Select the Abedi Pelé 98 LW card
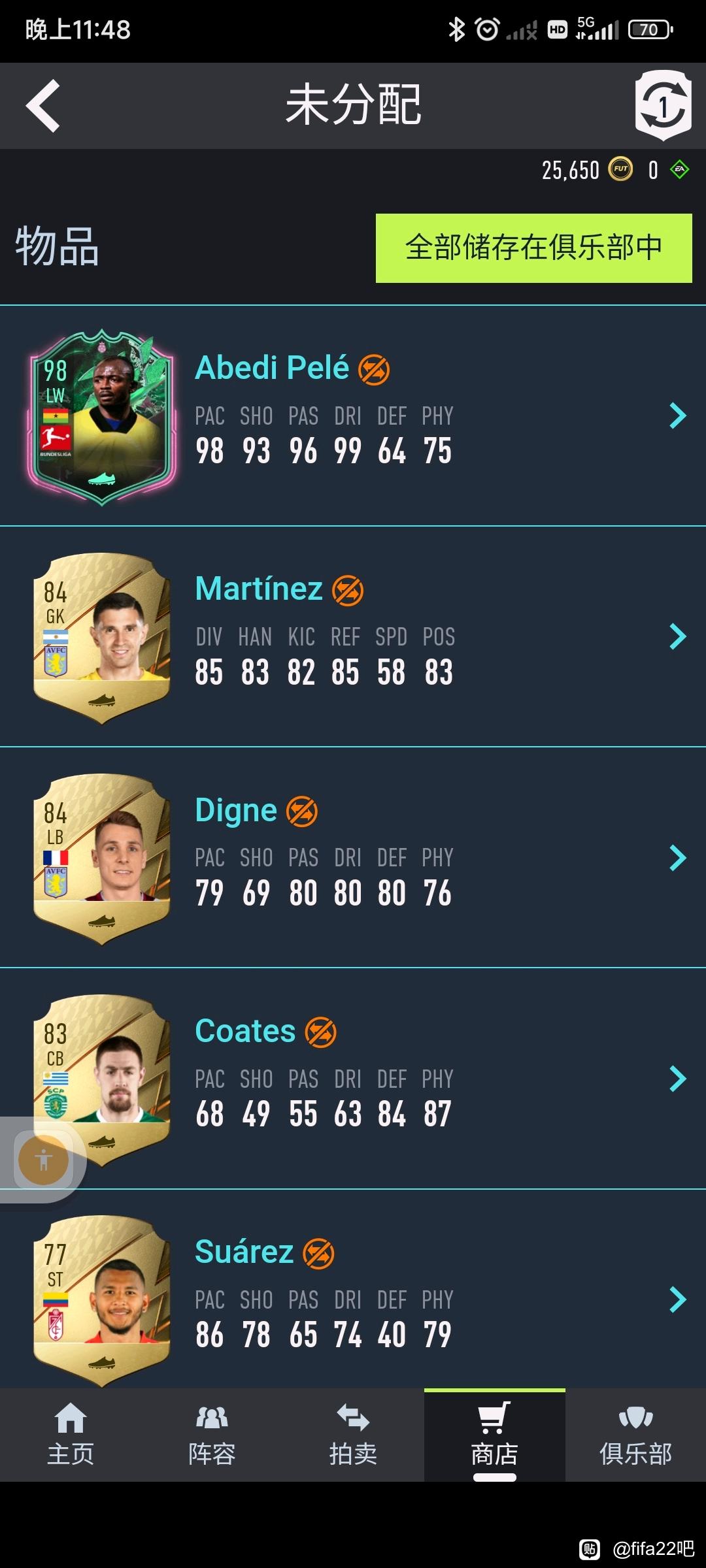 (101, 417)
